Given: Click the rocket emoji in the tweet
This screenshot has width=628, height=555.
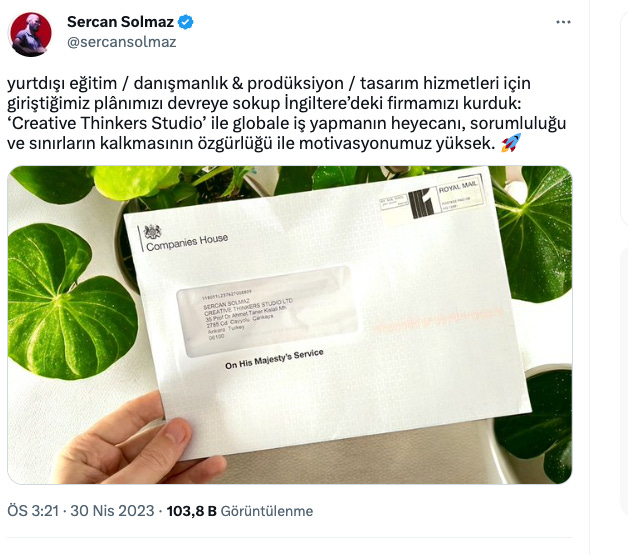Looking at the screenshot, I should [511, 143].
